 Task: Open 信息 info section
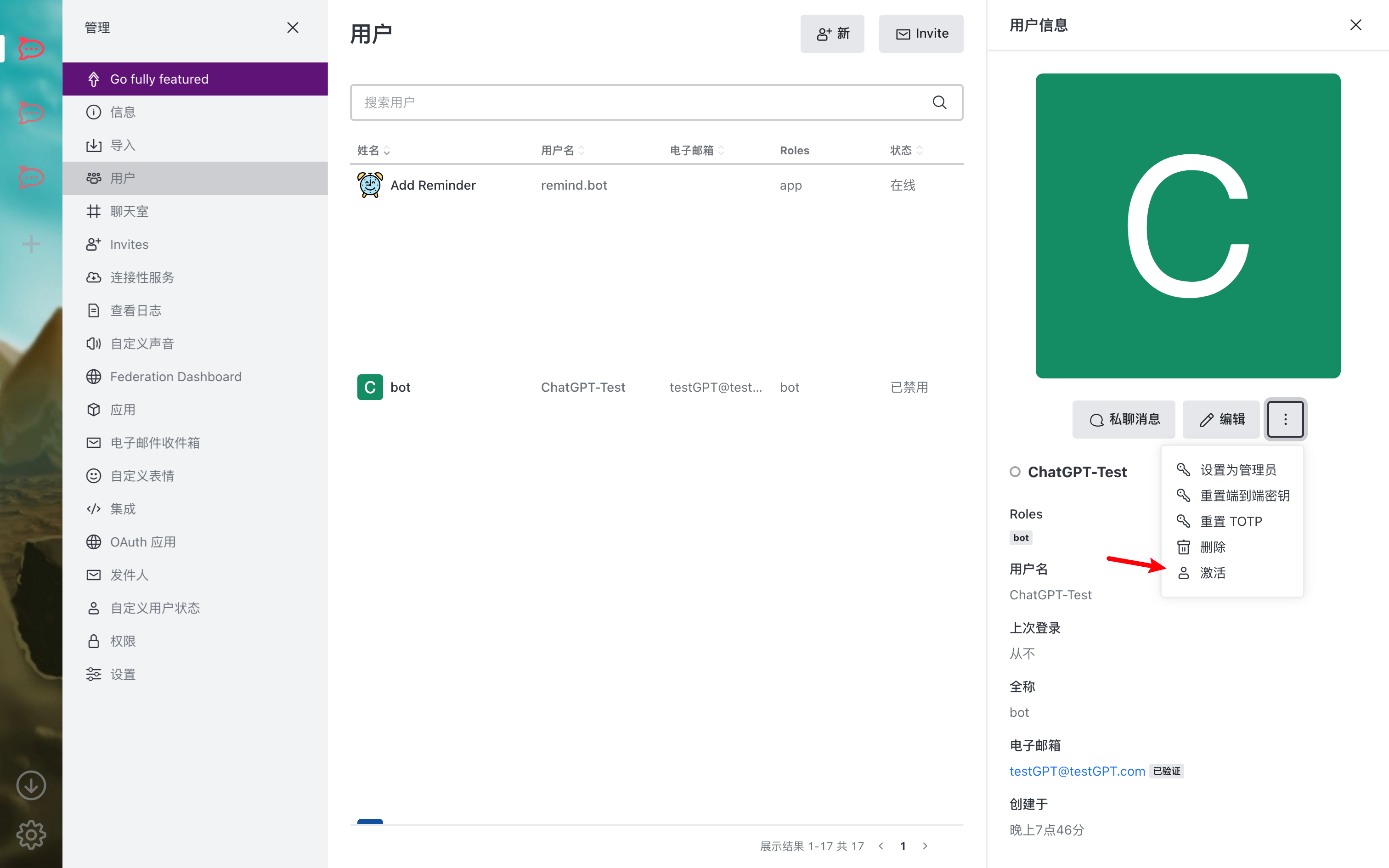point(195,112)
